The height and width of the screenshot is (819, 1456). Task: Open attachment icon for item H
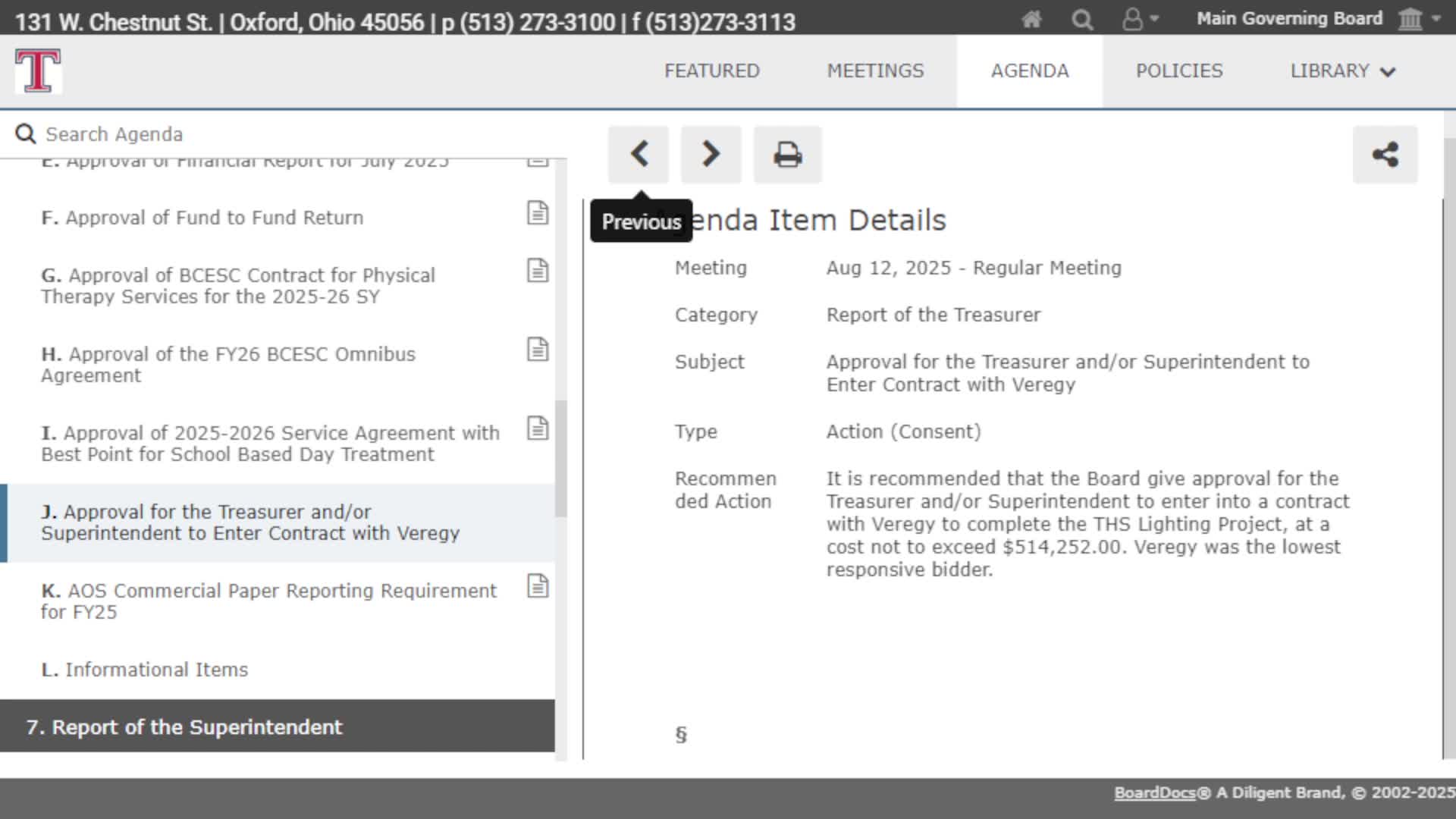[x=538, y=350]
